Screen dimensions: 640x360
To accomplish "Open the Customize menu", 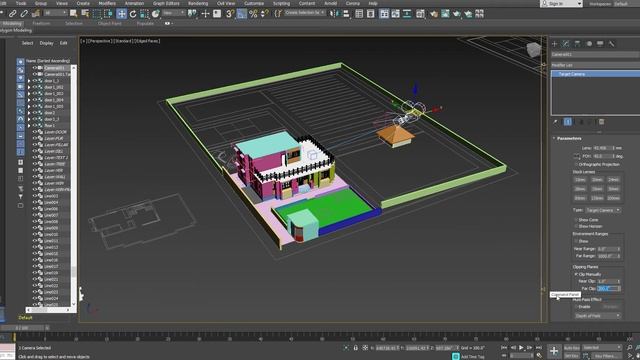I will click(x=254, y=3).
